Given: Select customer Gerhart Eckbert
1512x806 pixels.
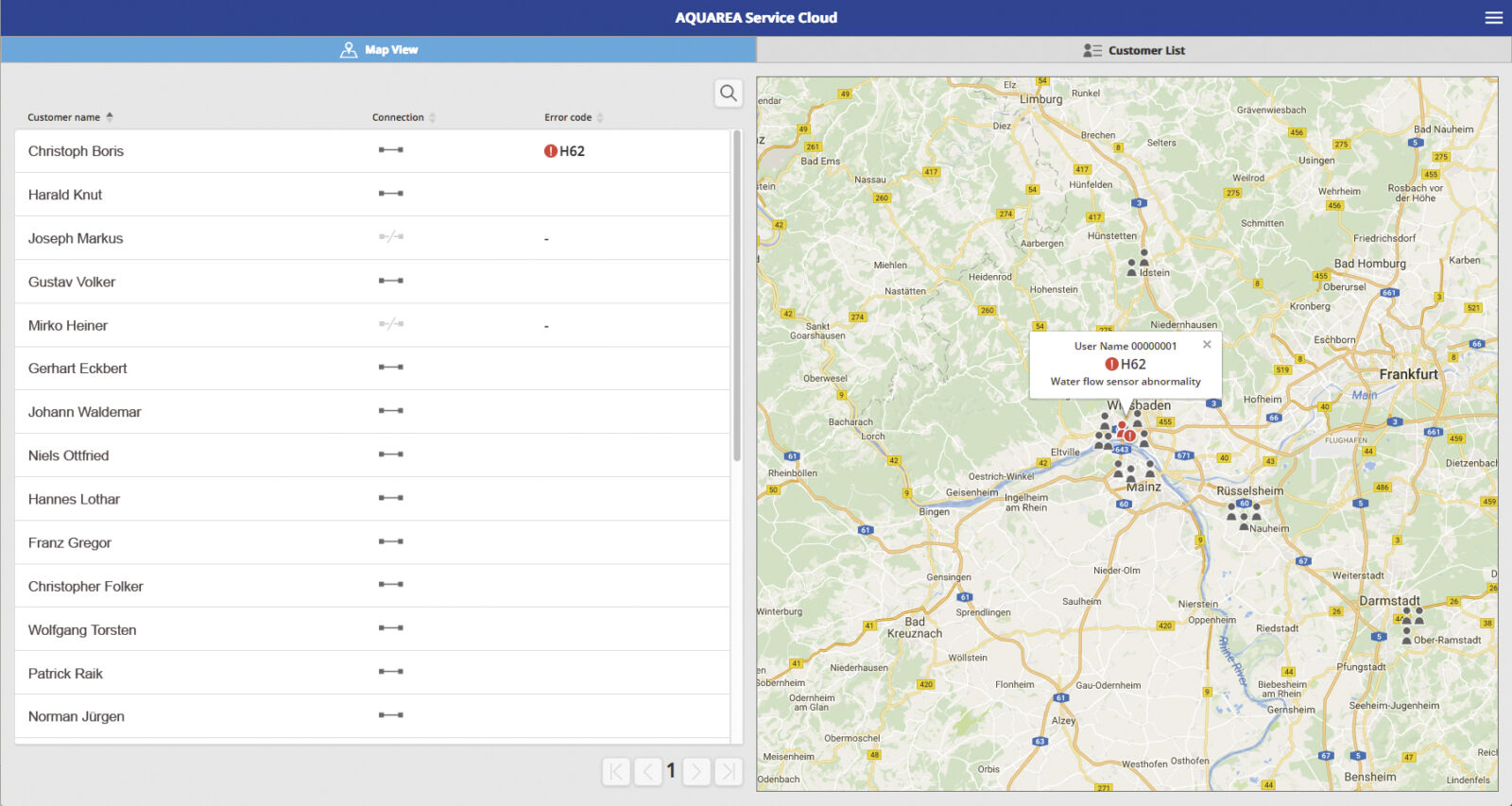Looking at the screenshot, I should (372, 369).
